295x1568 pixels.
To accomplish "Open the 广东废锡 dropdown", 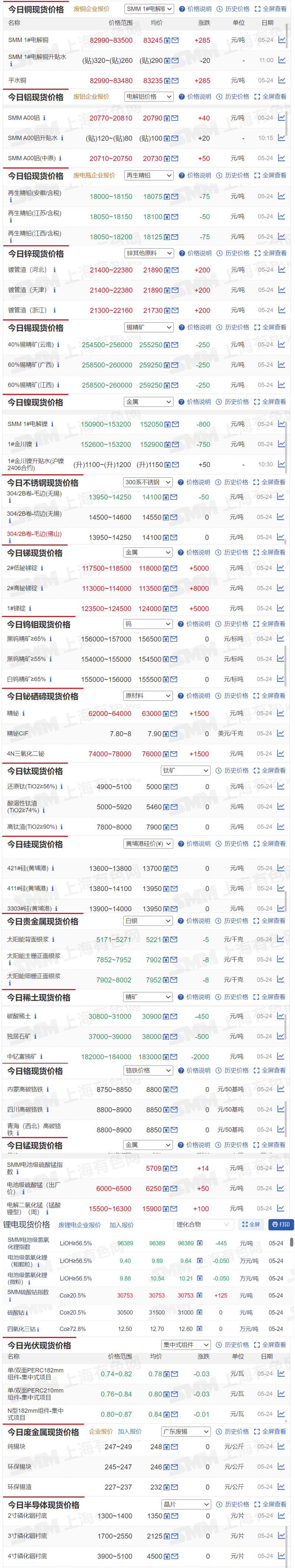I will pyautogui.click(x=186, y=1432).
